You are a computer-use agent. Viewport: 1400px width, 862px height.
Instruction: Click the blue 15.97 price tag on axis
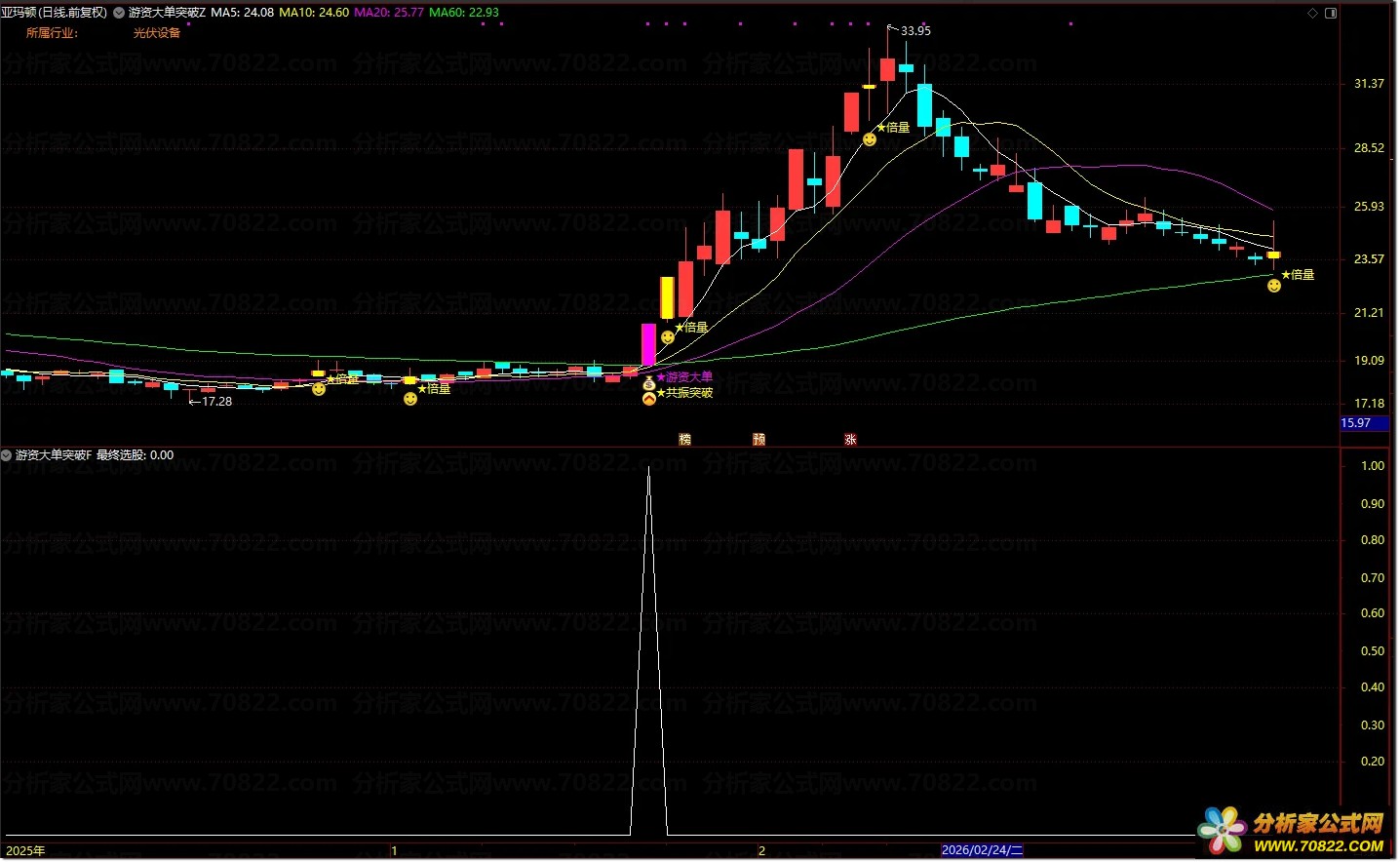pos(1364,423)
